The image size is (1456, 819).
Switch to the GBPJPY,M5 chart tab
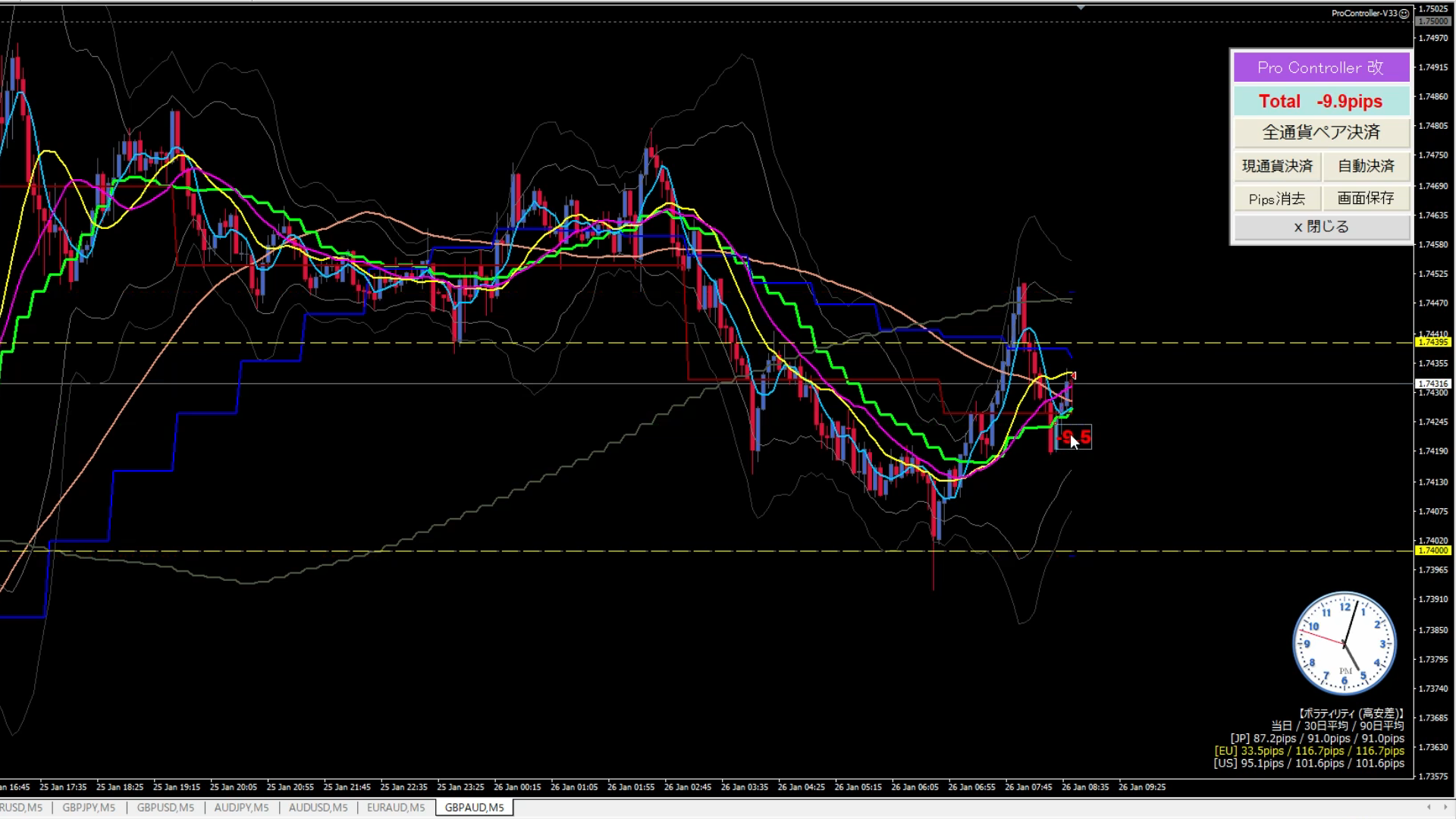pyautogui.click(x=89, y=808)
